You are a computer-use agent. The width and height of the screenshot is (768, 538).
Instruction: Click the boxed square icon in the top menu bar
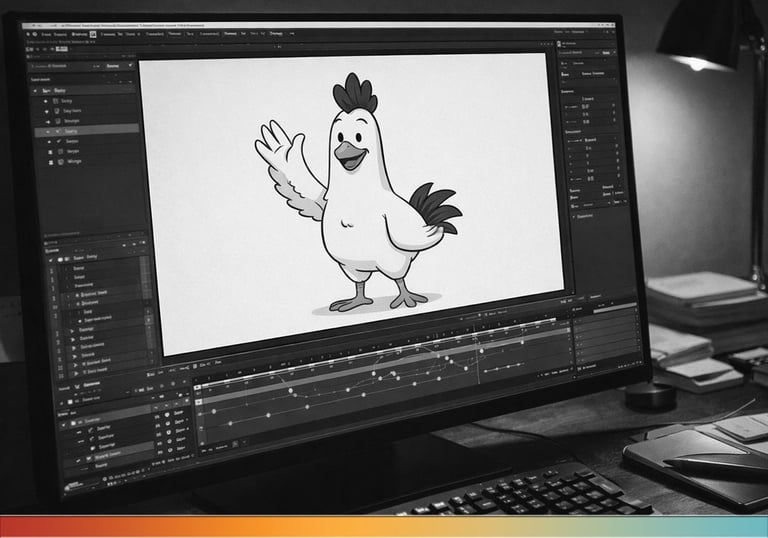coord(93,34)
